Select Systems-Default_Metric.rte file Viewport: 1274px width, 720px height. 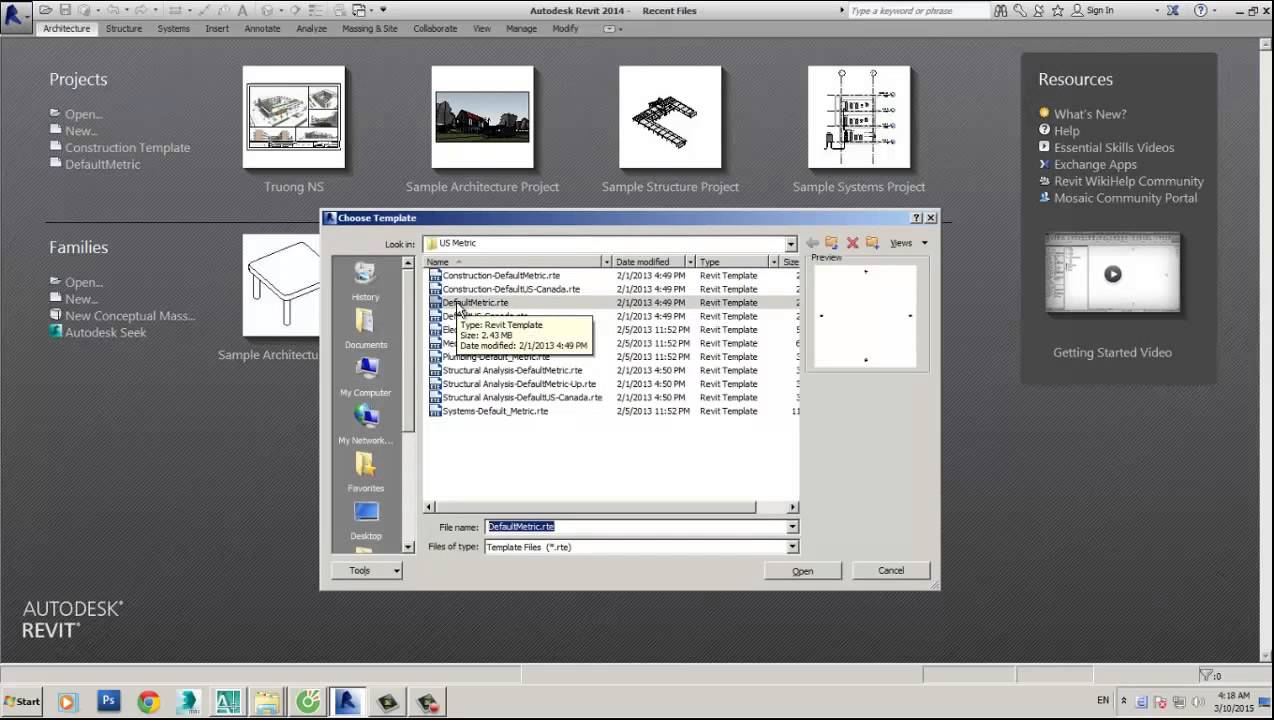pyautogui.click(x=495, y=411)
